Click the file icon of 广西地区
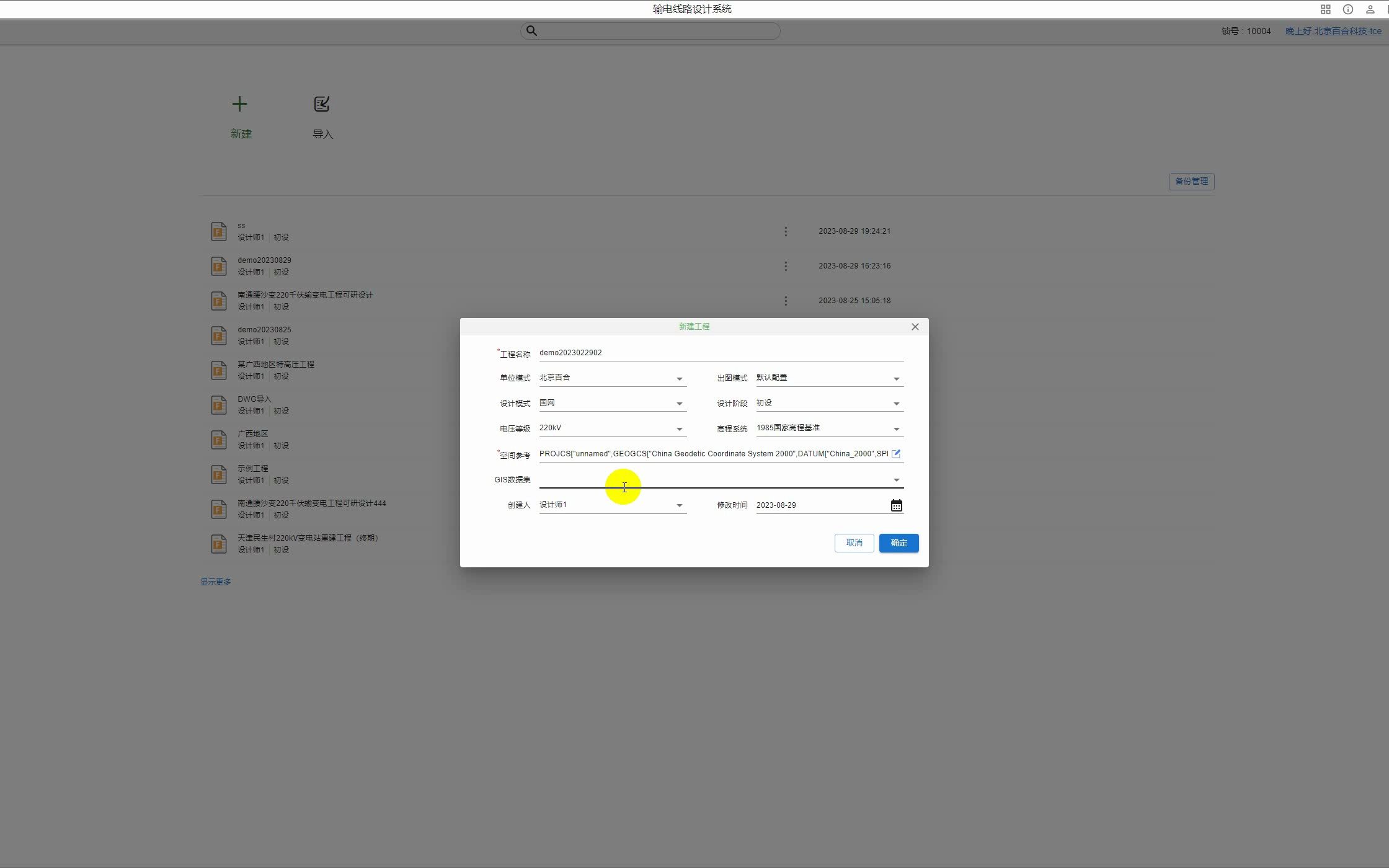The height and width of the screenshot is (868, 1389). click(218, 440)
